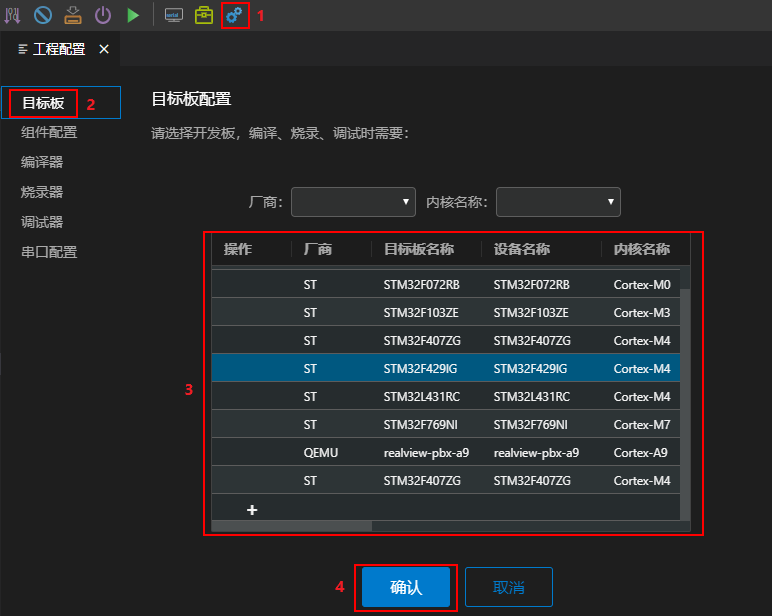Viewport: 772px width, 616px height.
Task: Click the 目标板名称 column header
Action: (x=419, y=249)
